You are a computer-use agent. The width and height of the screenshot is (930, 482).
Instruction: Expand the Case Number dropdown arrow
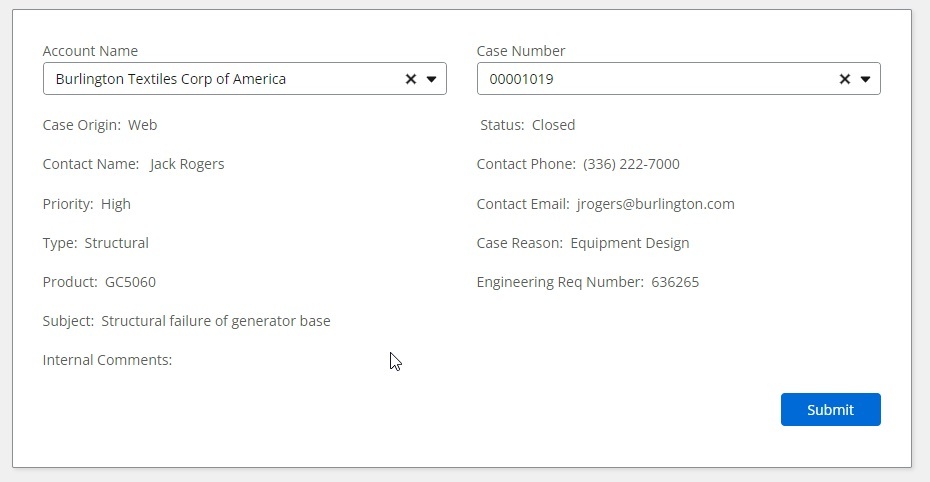865,79
